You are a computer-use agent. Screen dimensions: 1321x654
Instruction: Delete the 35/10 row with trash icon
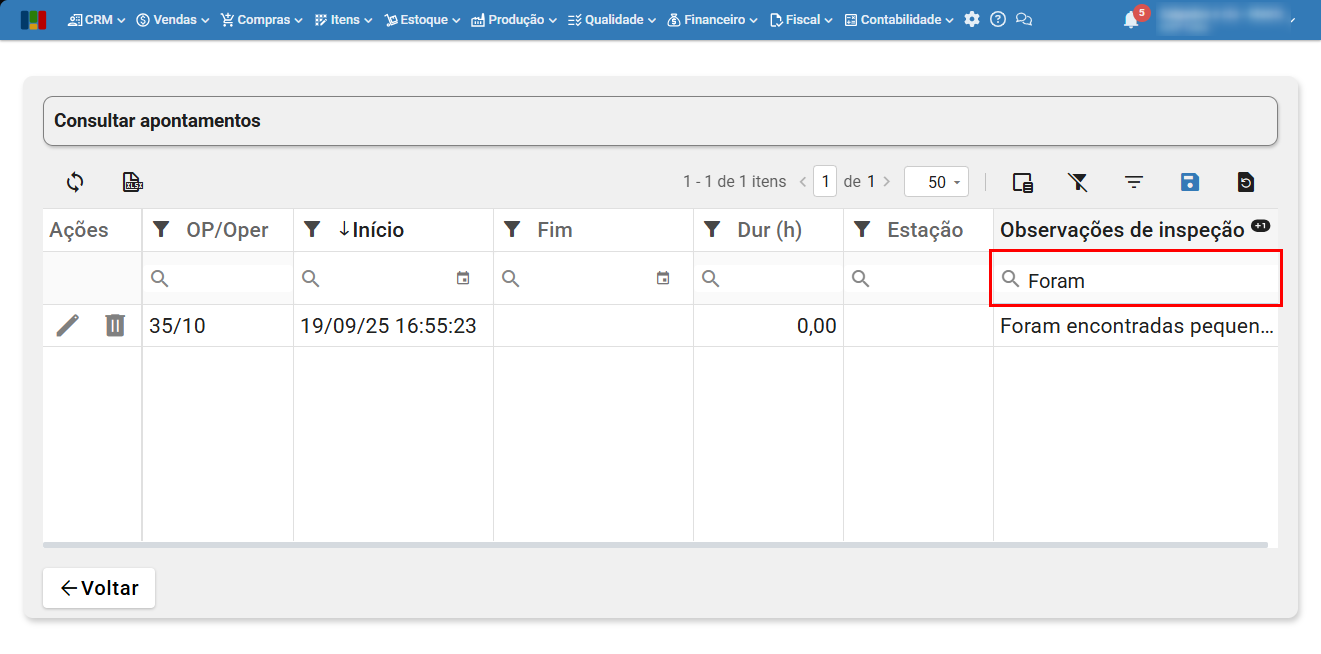pyautogui.click(x=116, y=325)
